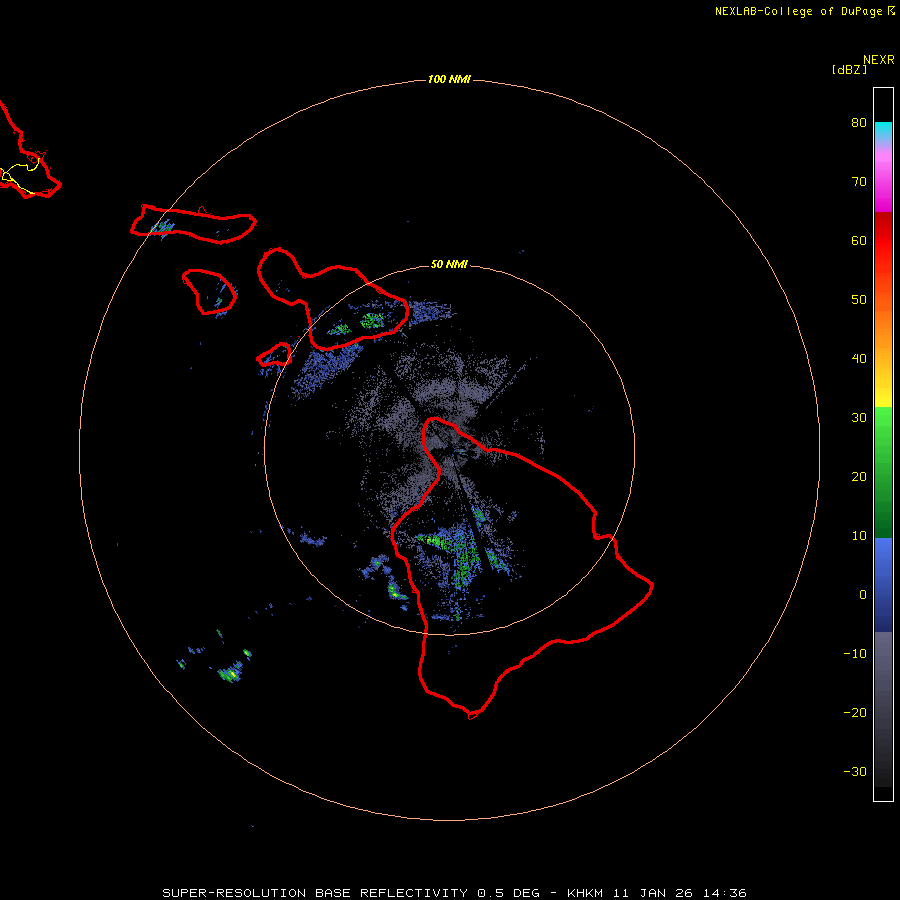Click the NEXLAB-College of DuPage credit text

(798, 11)
